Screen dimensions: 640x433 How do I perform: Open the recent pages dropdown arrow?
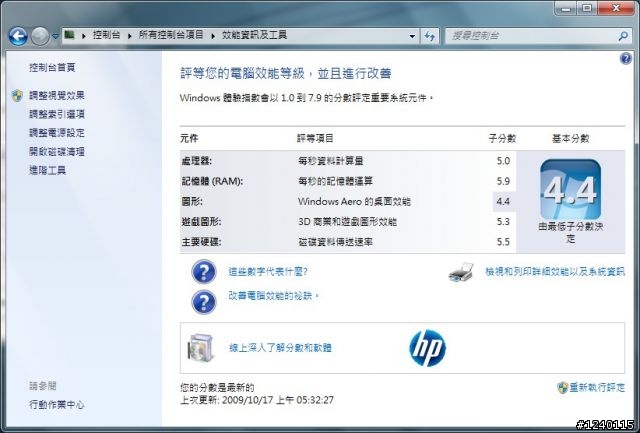[56, 36]
